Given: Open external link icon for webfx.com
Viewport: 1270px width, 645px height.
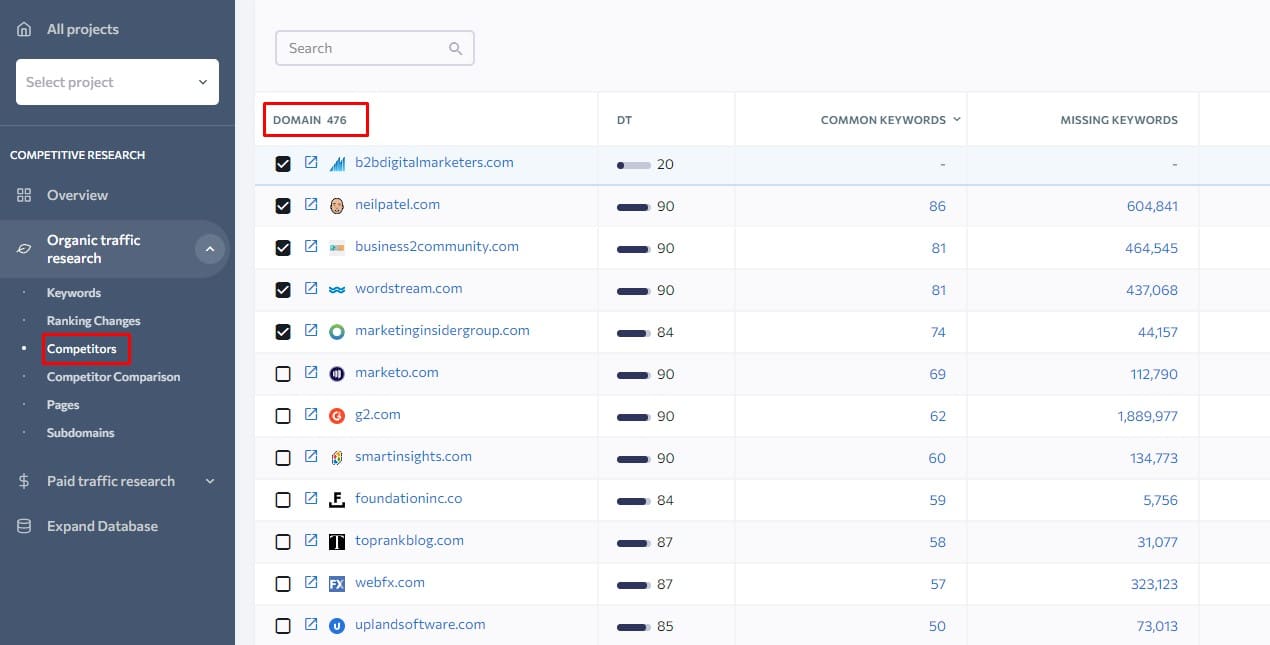Looking at the screenshot, I should 311,583.
